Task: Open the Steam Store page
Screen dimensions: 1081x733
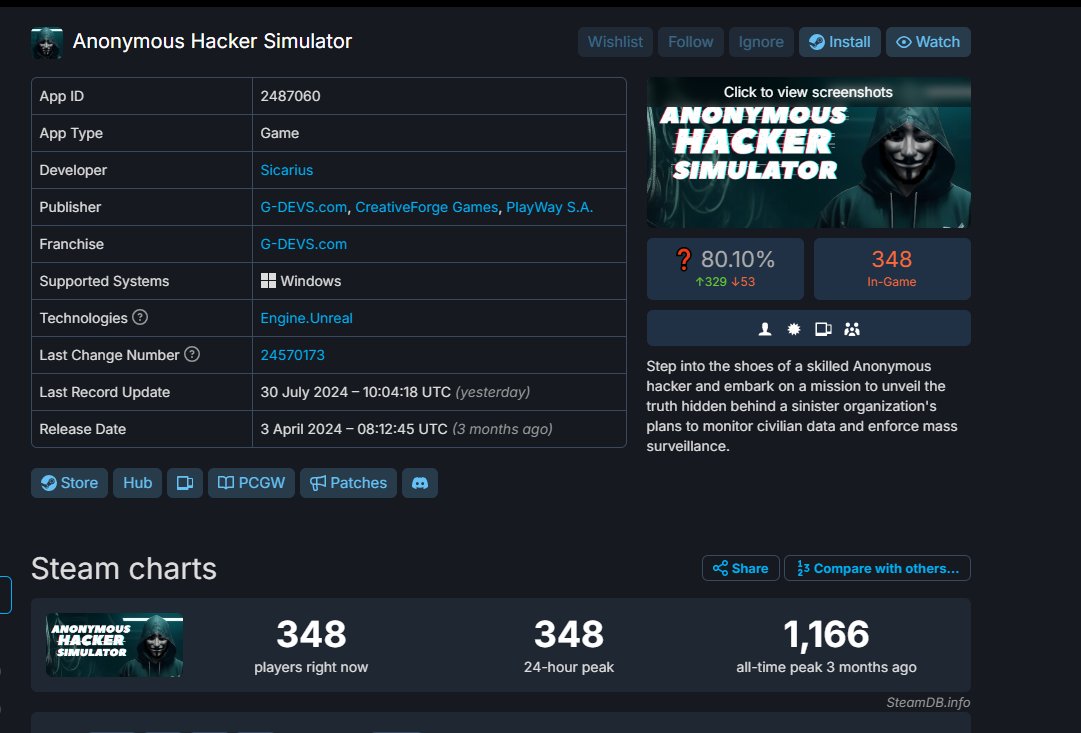Action: point(69,483)
